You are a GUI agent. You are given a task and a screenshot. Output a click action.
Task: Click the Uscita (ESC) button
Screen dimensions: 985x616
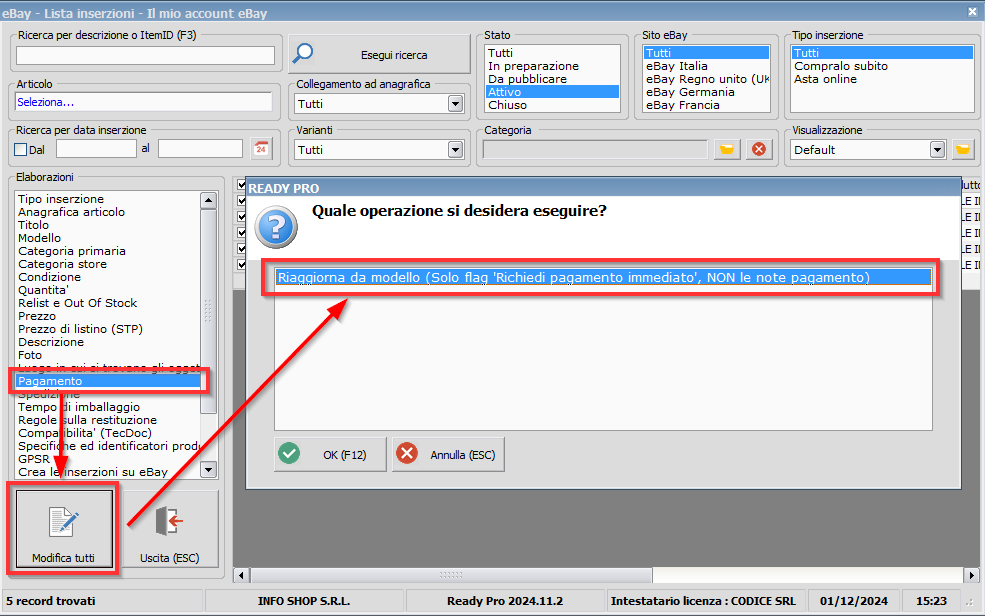pyautogui.click(x=170, y=529)
